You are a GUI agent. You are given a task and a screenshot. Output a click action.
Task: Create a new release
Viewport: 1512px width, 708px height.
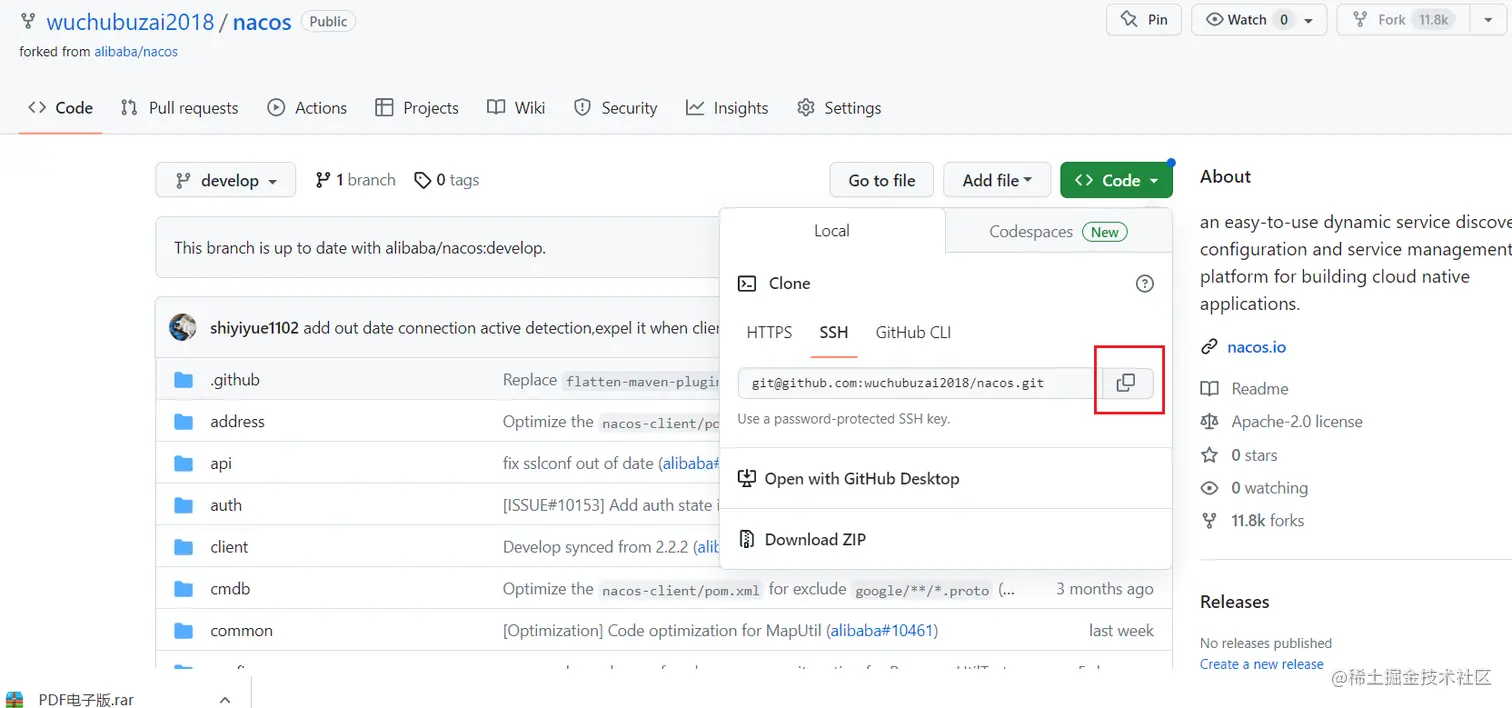tap(1261, 664)
